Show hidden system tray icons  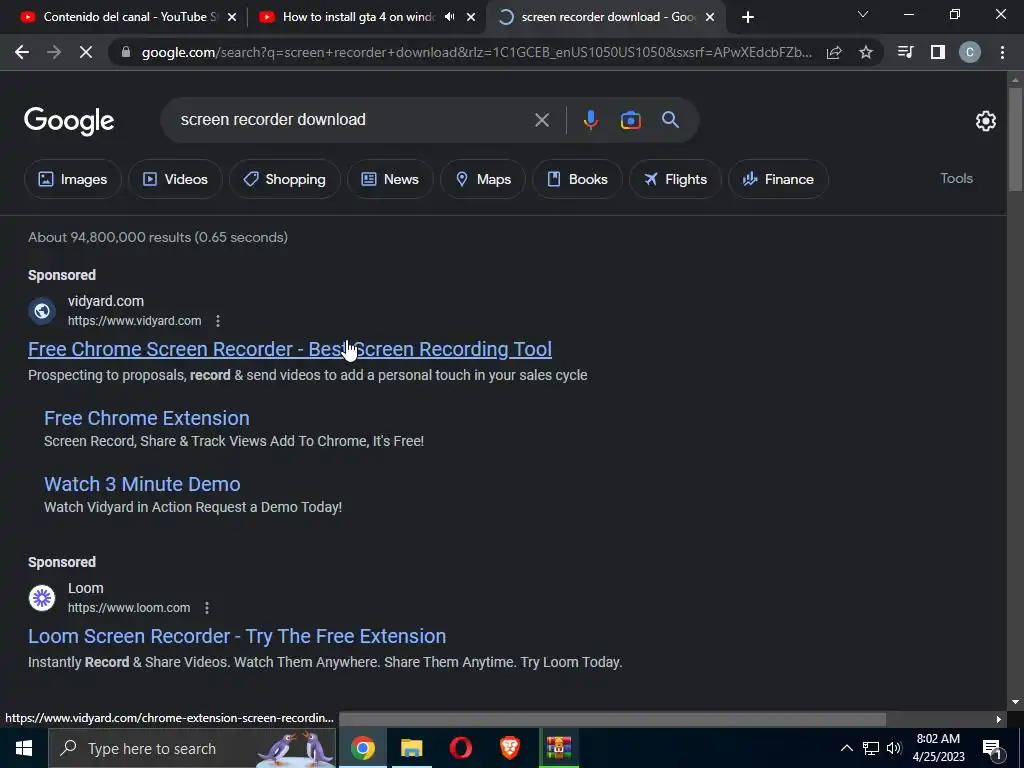click(846, 748)
